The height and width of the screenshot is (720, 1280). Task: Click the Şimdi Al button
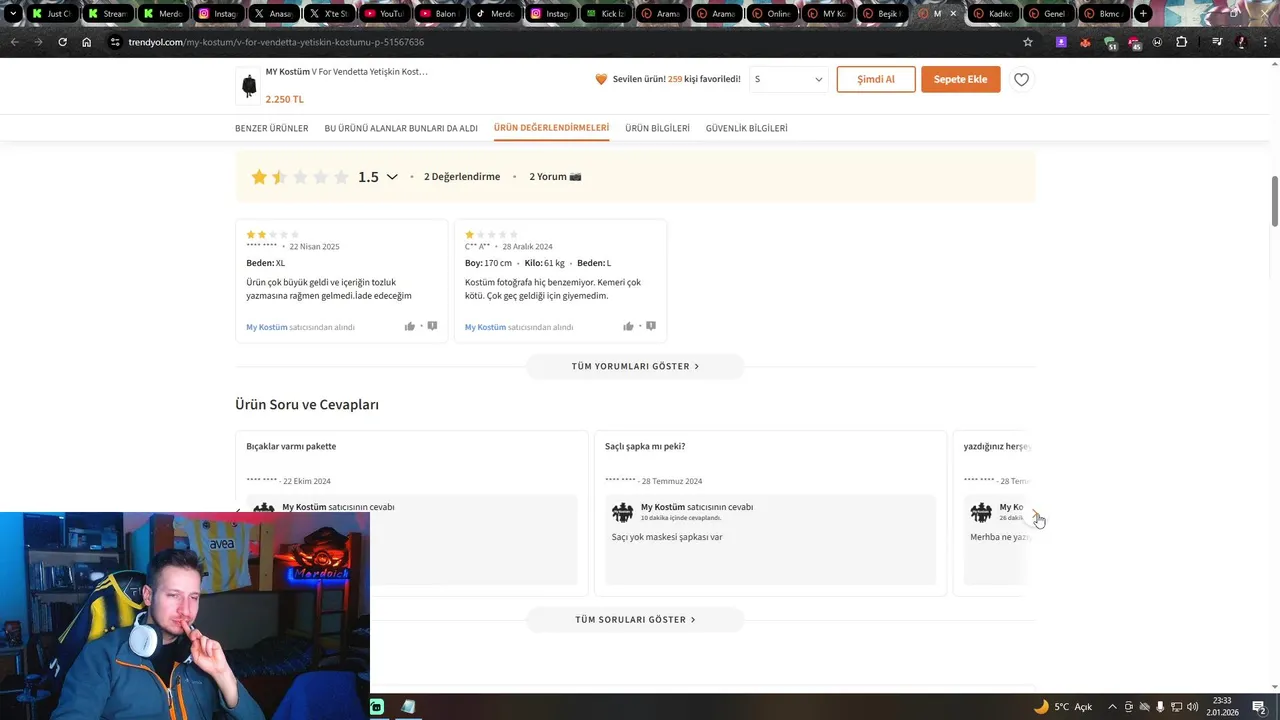pos(876,79)
